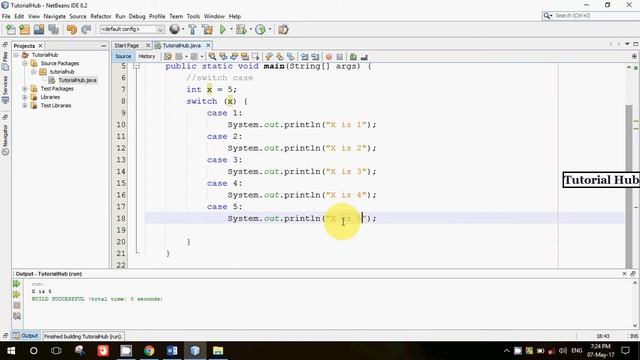Click the Open Project toolbar icon
This screenshot has height=360, width=640.
click(39, 29)
